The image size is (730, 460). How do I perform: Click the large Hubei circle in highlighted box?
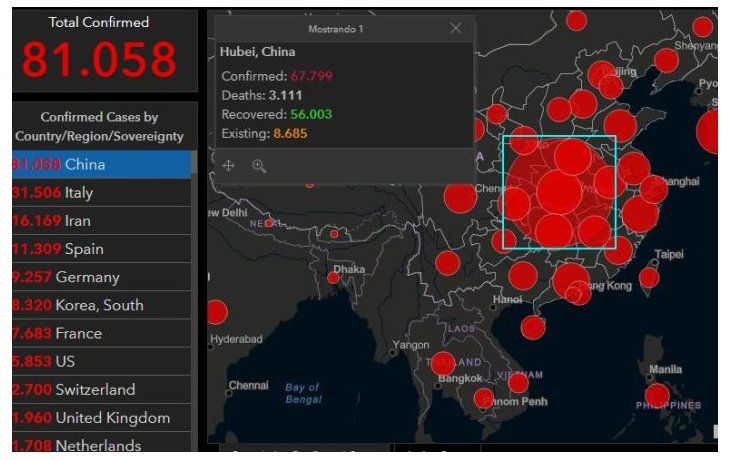(559, 192)
